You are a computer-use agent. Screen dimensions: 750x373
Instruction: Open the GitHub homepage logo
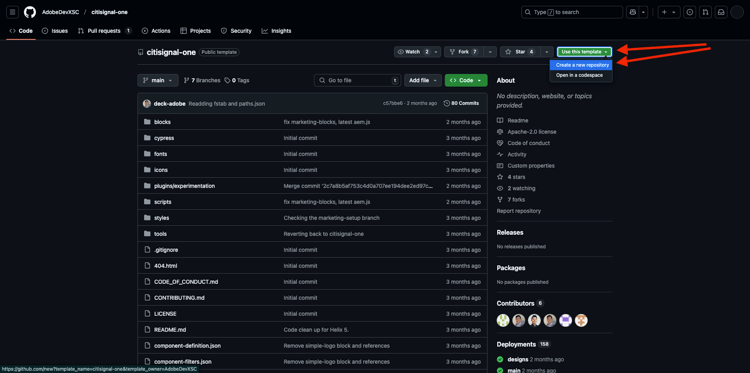click(30, 12)
